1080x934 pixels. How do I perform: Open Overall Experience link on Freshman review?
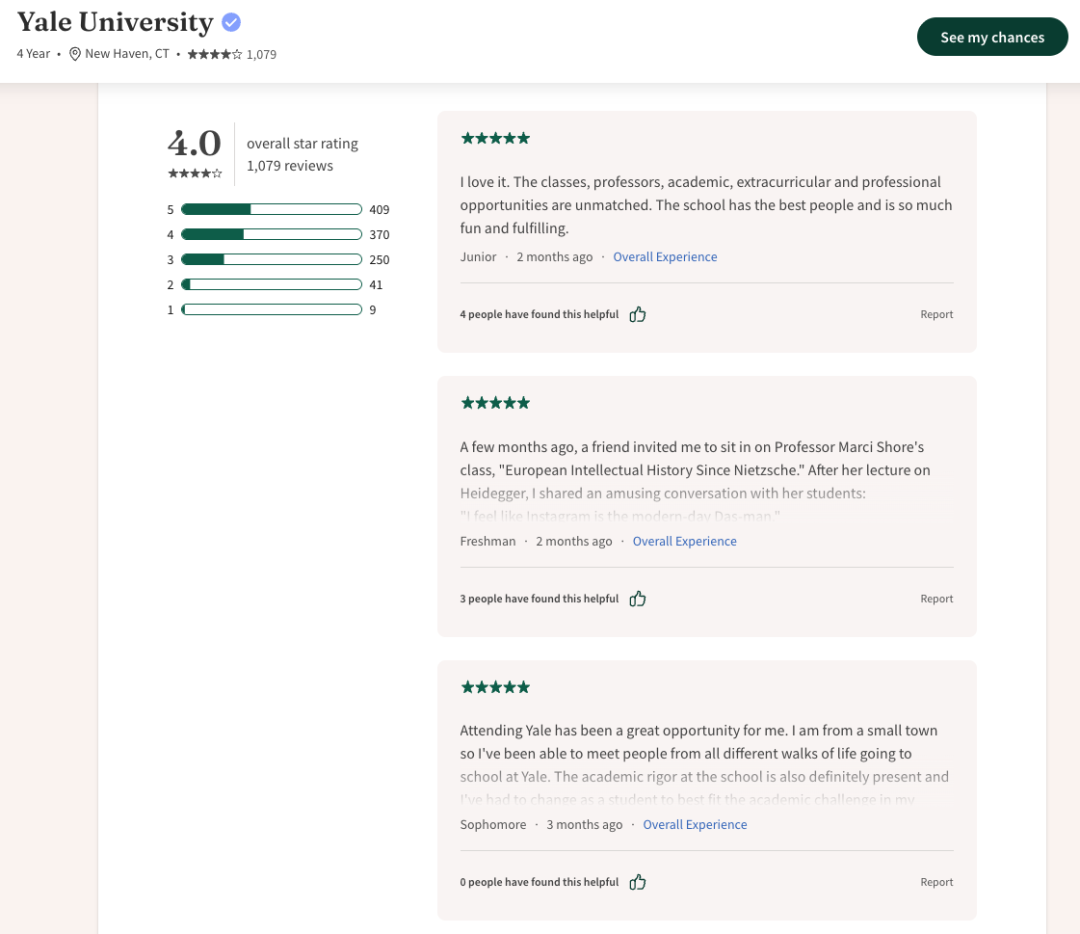[685, 541]
